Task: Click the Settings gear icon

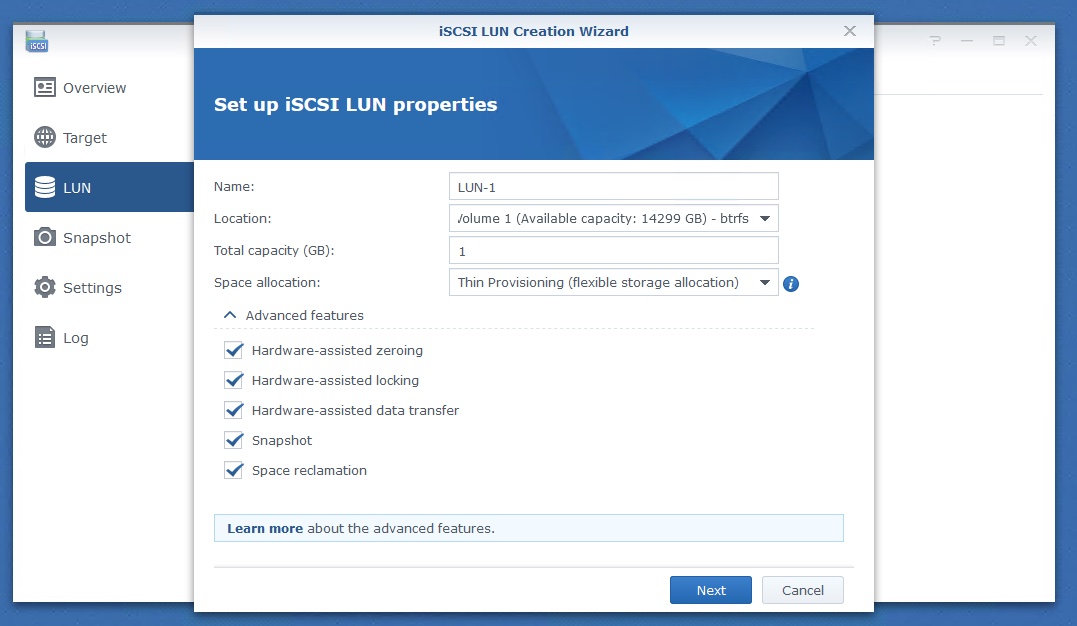Action: tap(45, 288)
